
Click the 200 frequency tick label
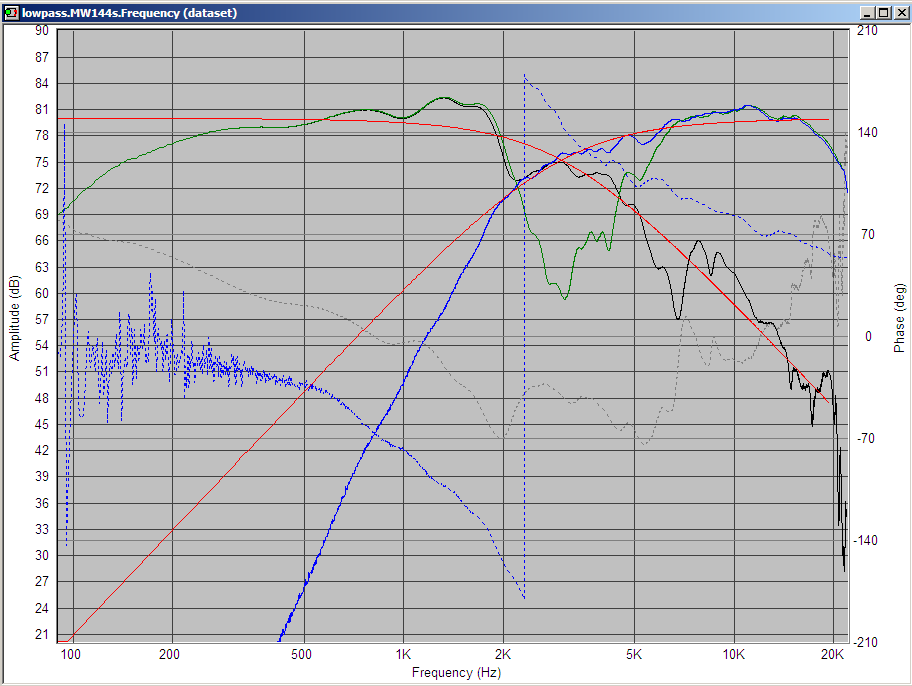pyautogui.click(x=169, y=655)
